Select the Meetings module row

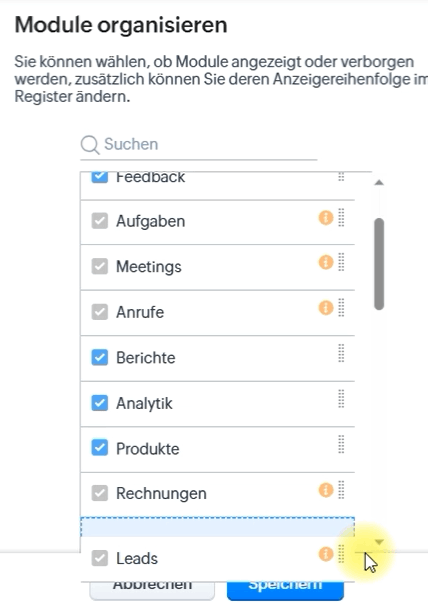217,267
